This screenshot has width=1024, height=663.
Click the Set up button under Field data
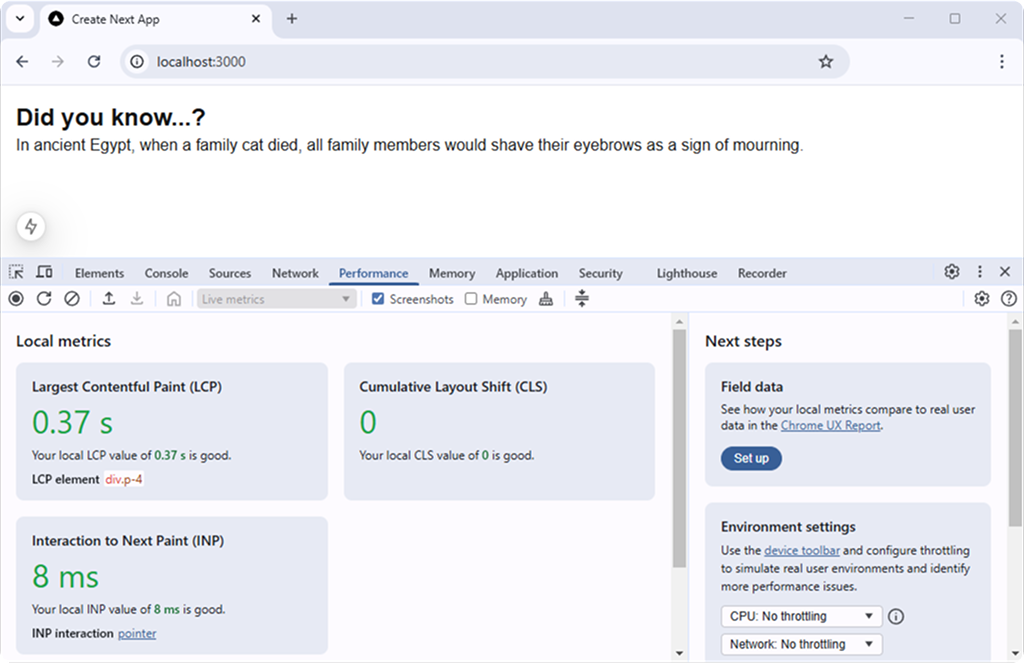pyautogui.click(x=751, y=458)
